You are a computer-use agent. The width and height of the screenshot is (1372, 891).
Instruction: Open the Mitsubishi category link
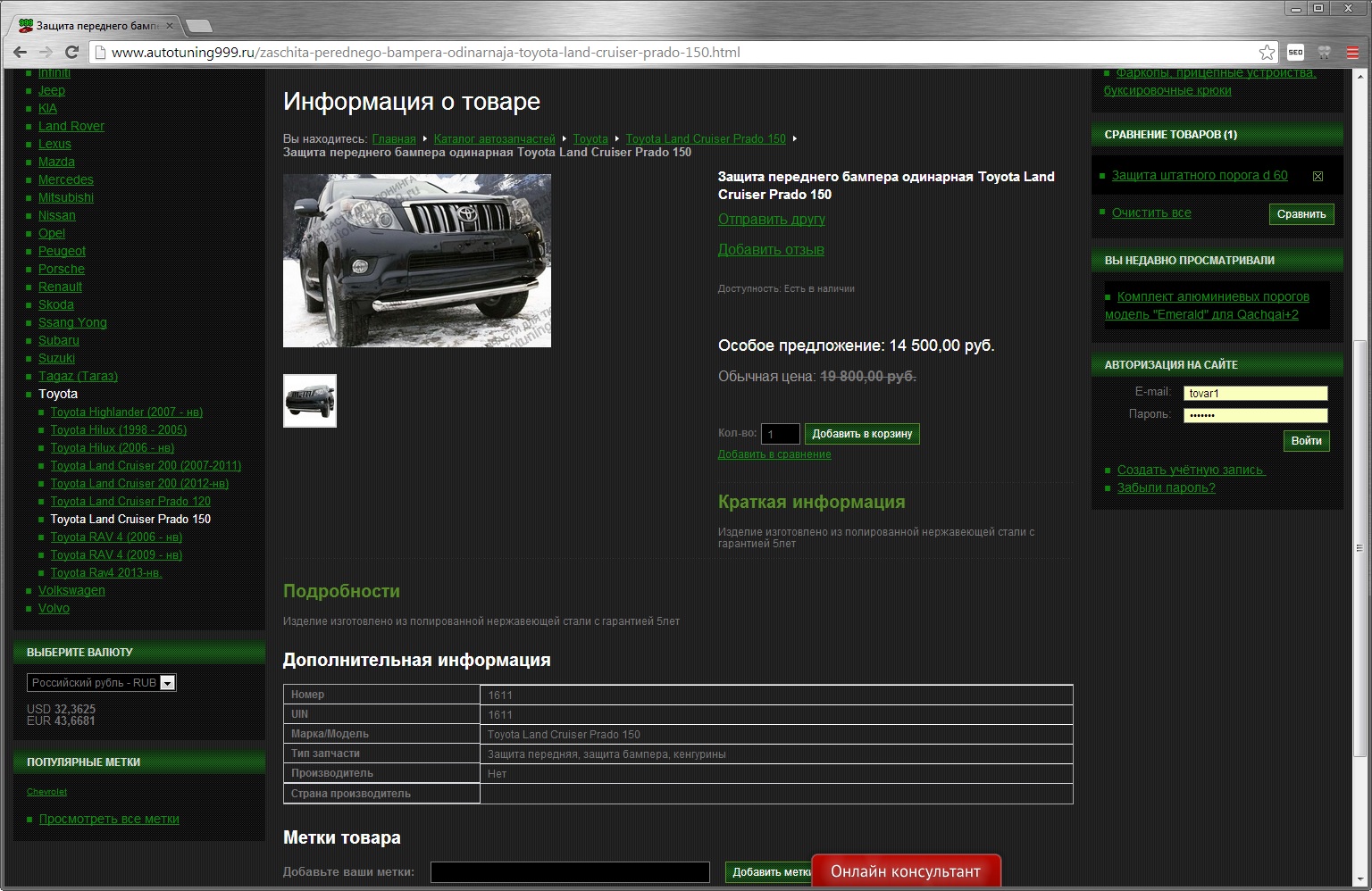click(x=66, y=197)
